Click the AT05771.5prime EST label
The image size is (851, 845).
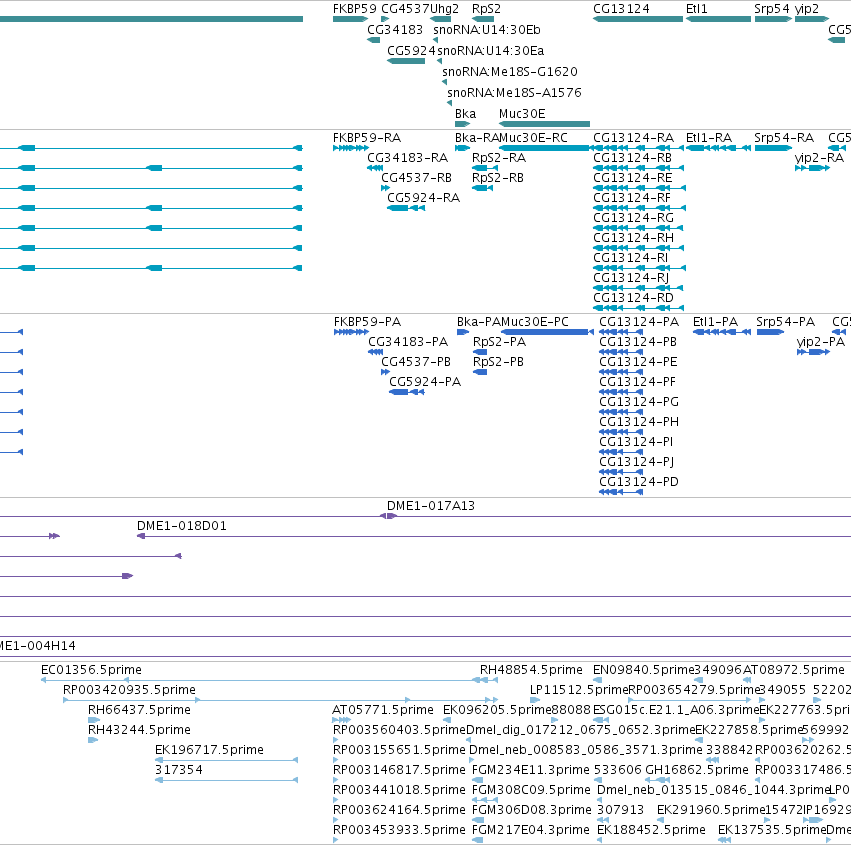[383, 710]
